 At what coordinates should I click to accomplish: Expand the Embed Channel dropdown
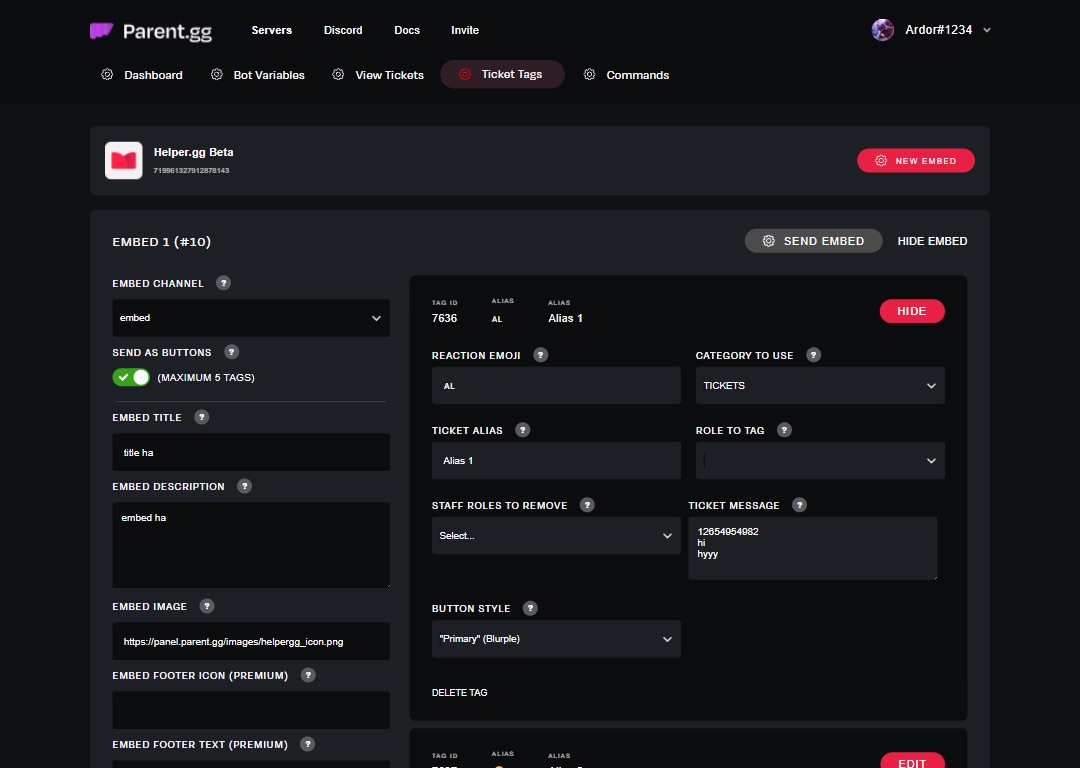click(251, 318)
